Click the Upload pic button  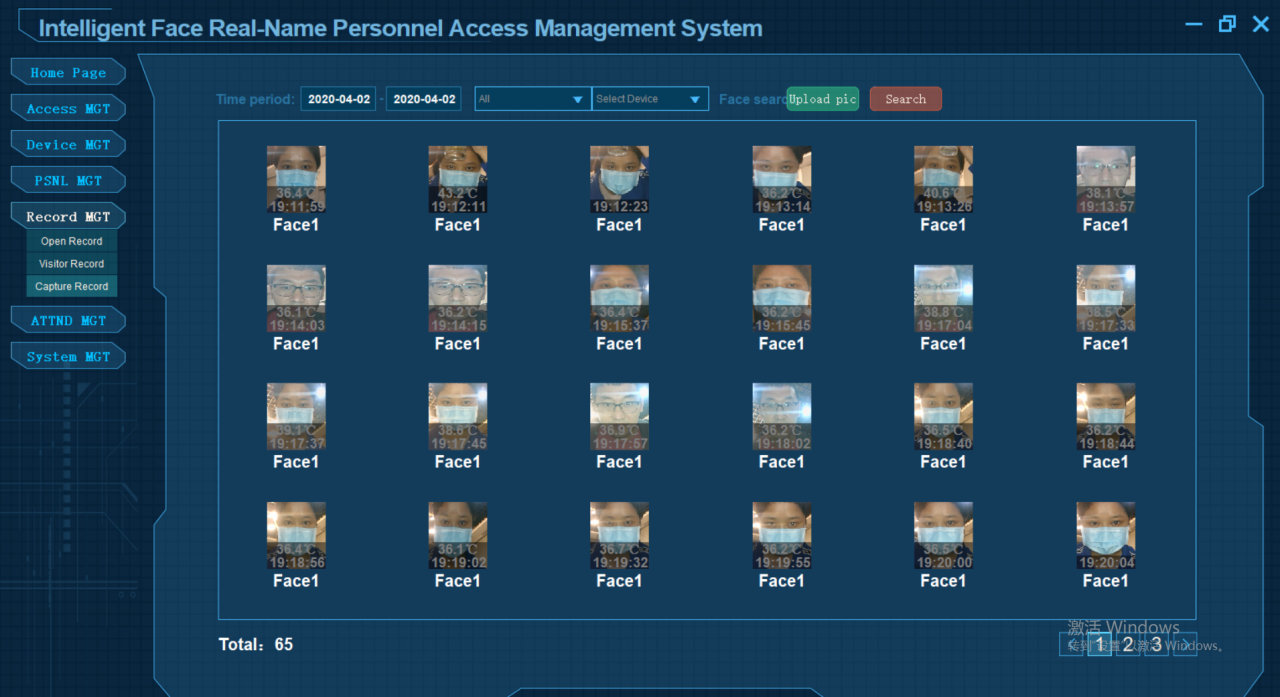tap(822, 99)
